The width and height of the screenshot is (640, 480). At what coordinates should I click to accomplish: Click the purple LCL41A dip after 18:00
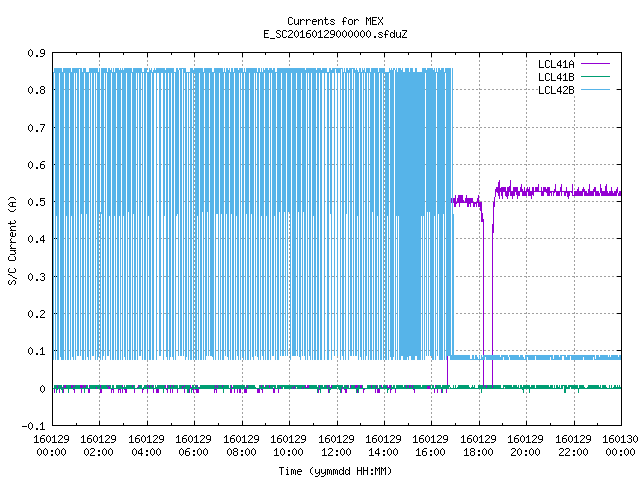coord(488,294)
